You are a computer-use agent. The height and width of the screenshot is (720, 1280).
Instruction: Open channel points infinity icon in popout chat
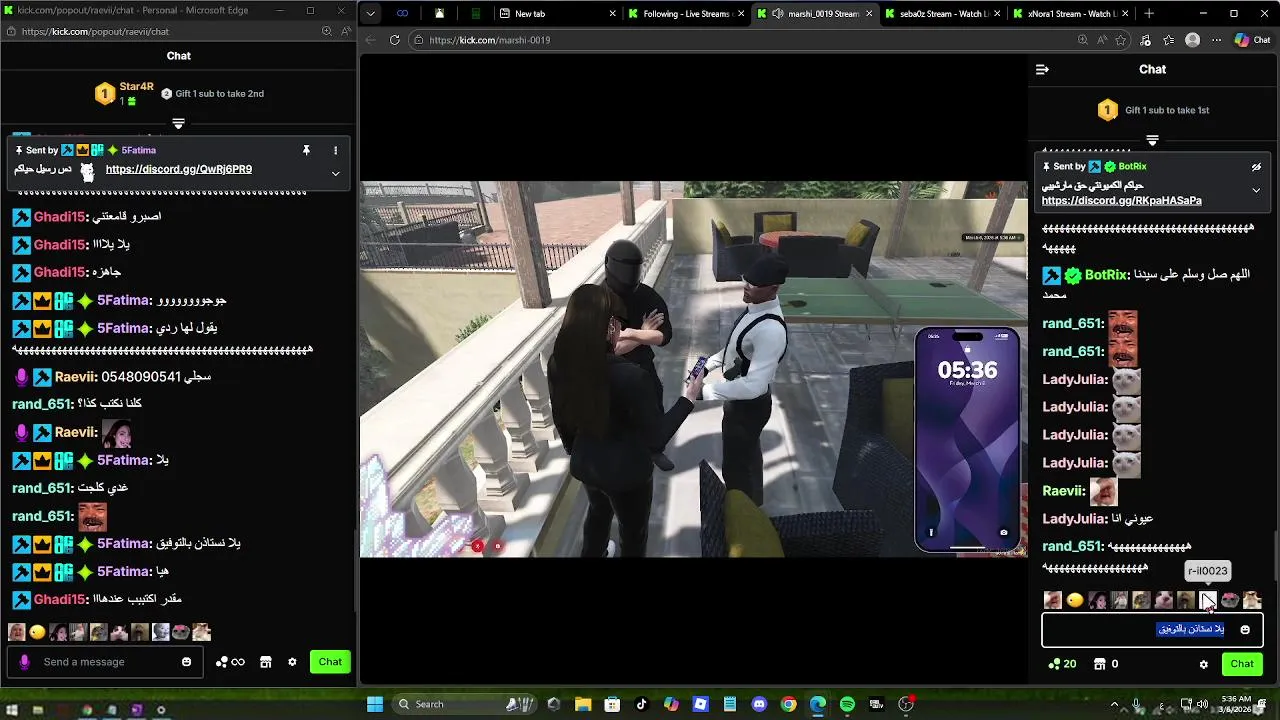coord(230,662)
